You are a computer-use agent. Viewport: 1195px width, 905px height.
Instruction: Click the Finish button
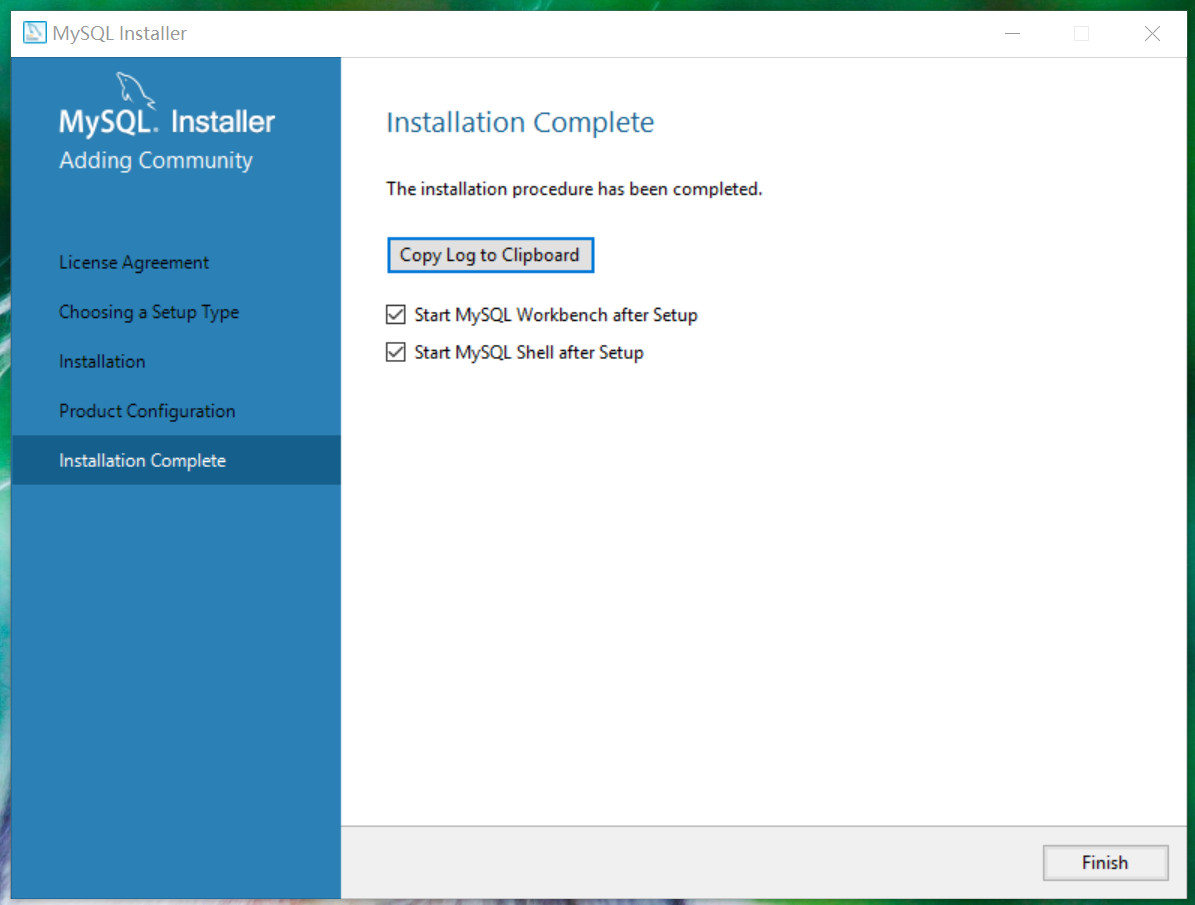click(1105, 862)
